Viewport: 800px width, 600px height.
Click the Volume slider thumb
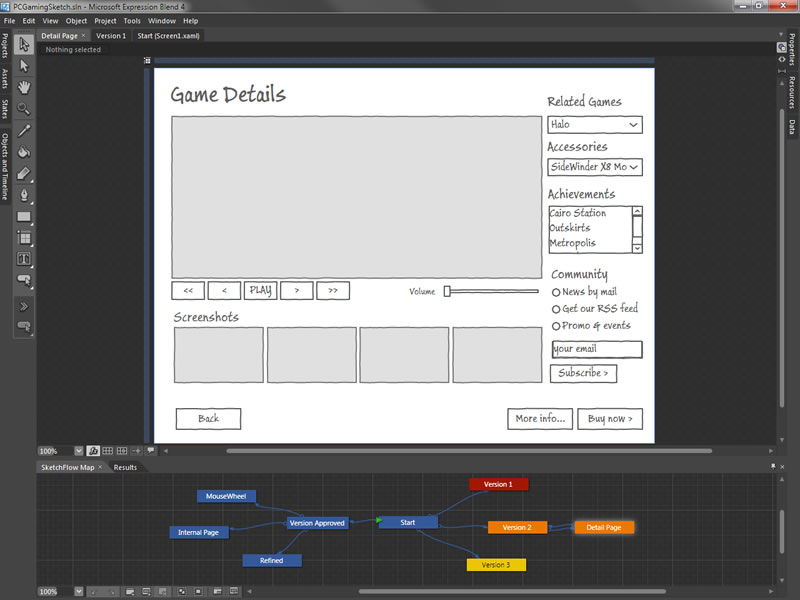(447, 291)
